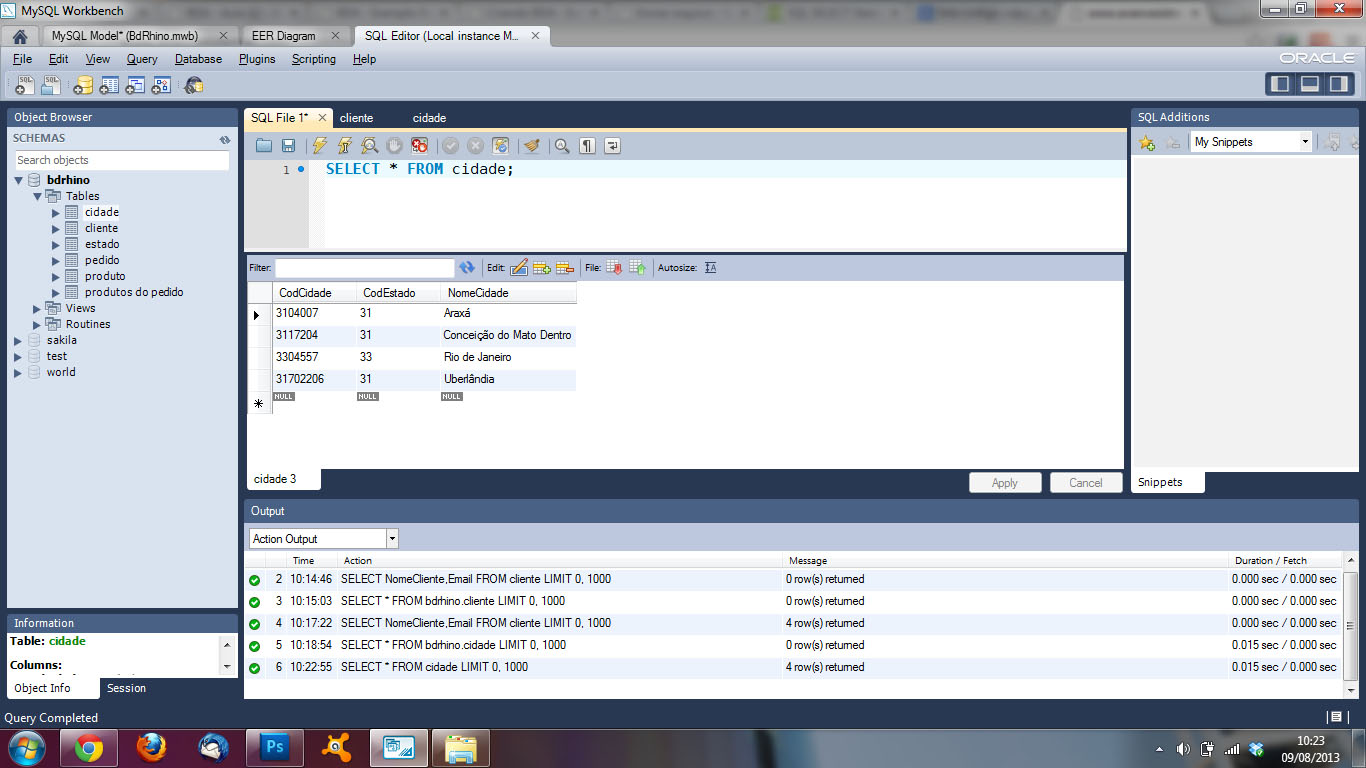Click the Apply button

click(1004, 483)
